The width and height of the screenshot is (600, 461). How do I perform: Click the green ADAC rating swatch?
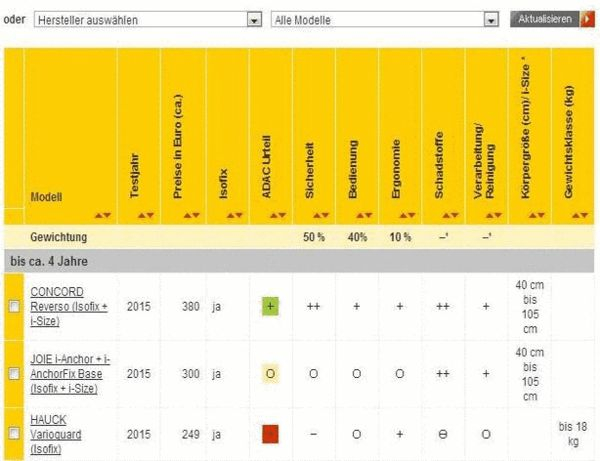click(x=270, y=306)
